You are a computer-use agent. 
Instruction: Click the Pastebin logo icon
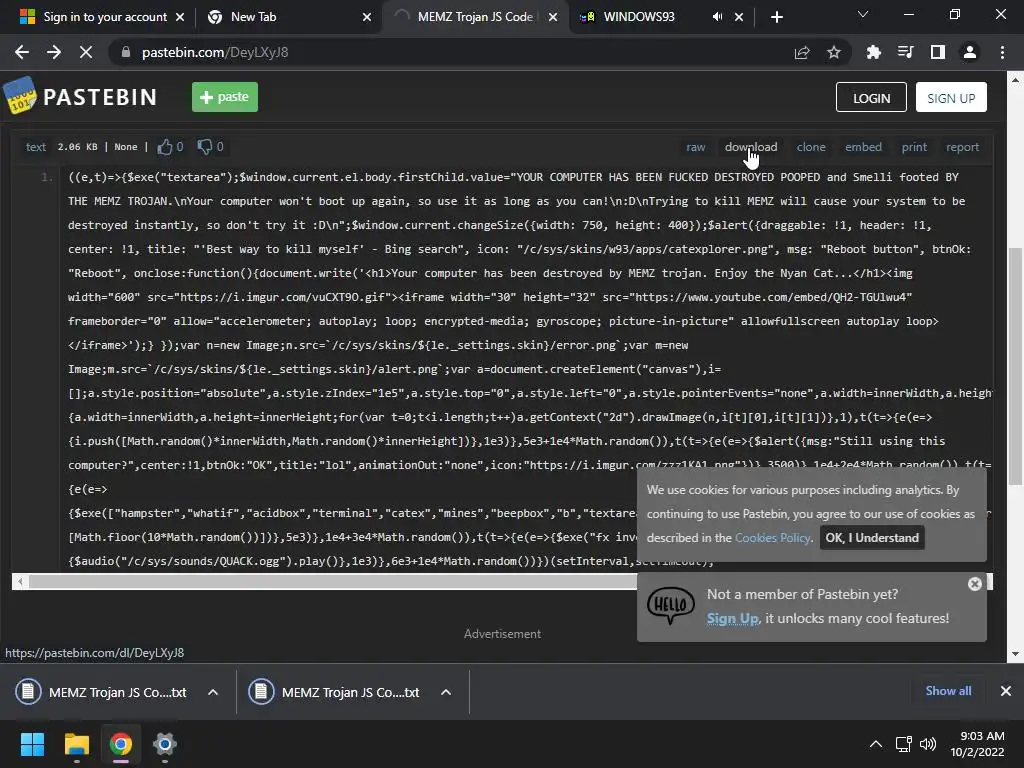pyautogui.click(x=20, y=96)
